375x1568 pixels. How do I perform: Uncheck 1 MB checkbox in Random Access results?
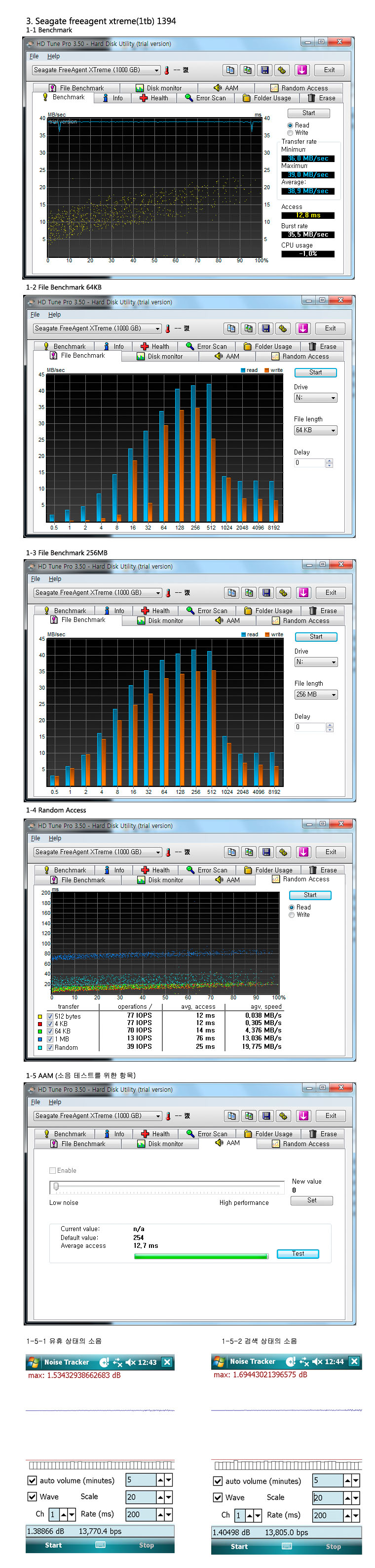click(50, 1039)
